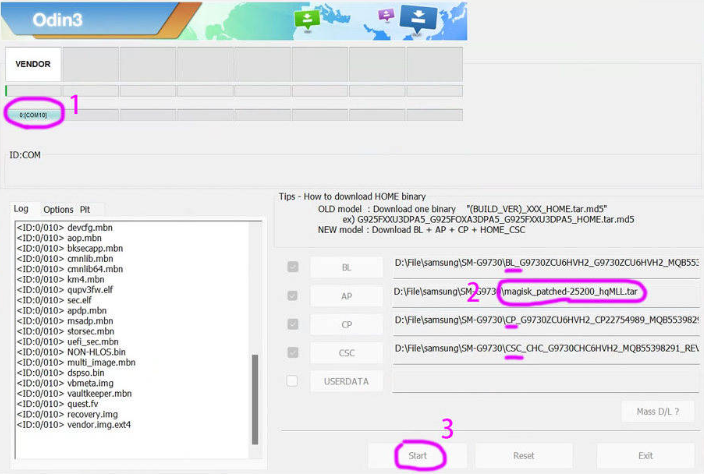Click the CP file button
Viewport: 704px width, 474px height.
pos(347,325)
